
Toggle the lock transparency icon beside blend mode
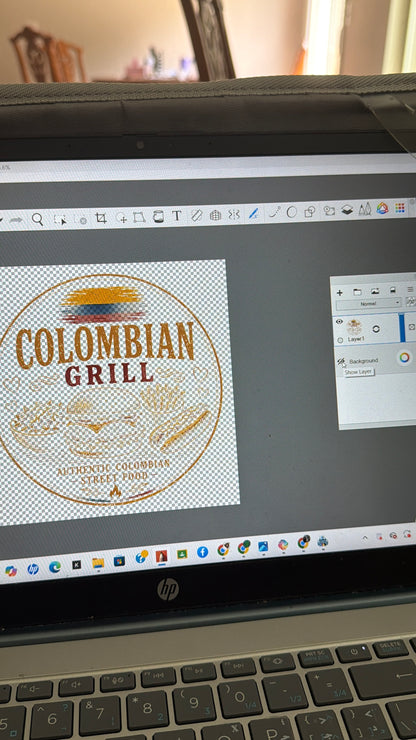[x=411, y=302]
